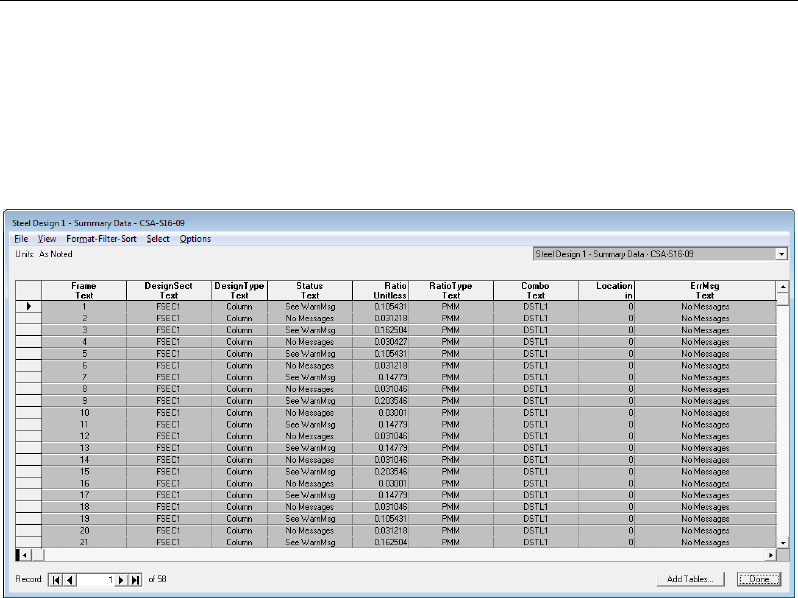Click the Status column header
This screenshot has width=798, height=598.
point(309,291)
